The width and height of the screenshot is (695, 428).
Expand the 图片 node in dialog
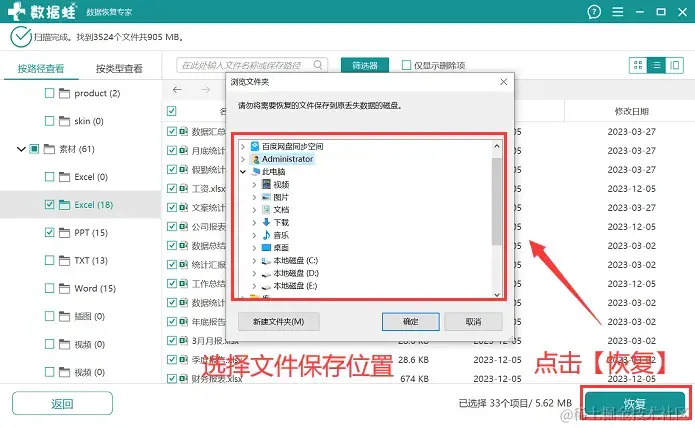(x=254, y=197)
